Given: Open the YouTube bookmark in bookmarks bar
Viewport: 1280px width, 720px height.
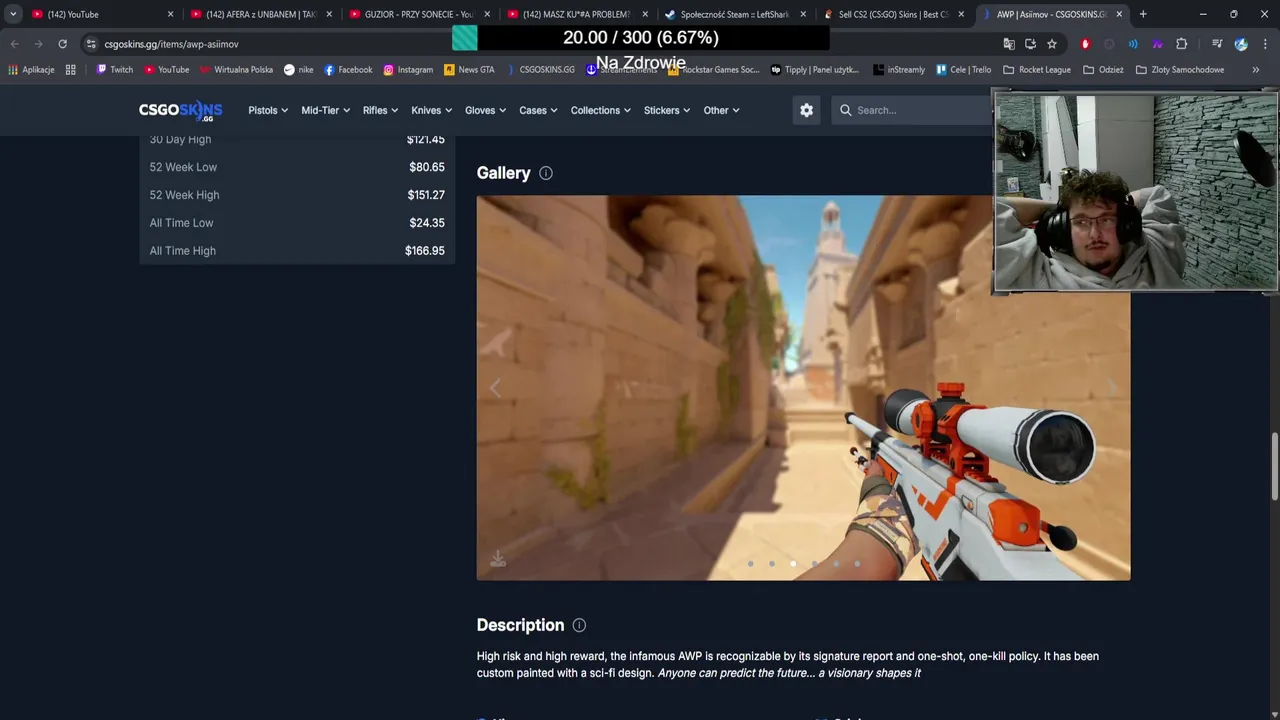Looking at the screenshot, I should point(166,70).
